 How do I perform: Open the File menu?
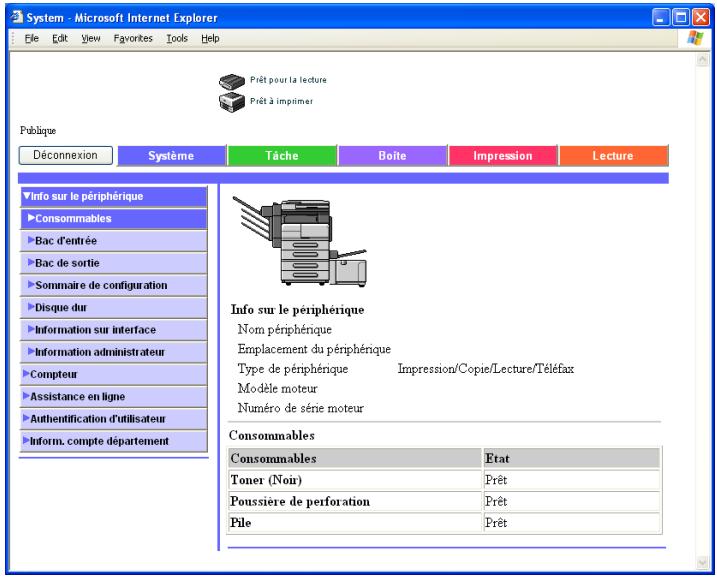[32, 38]
